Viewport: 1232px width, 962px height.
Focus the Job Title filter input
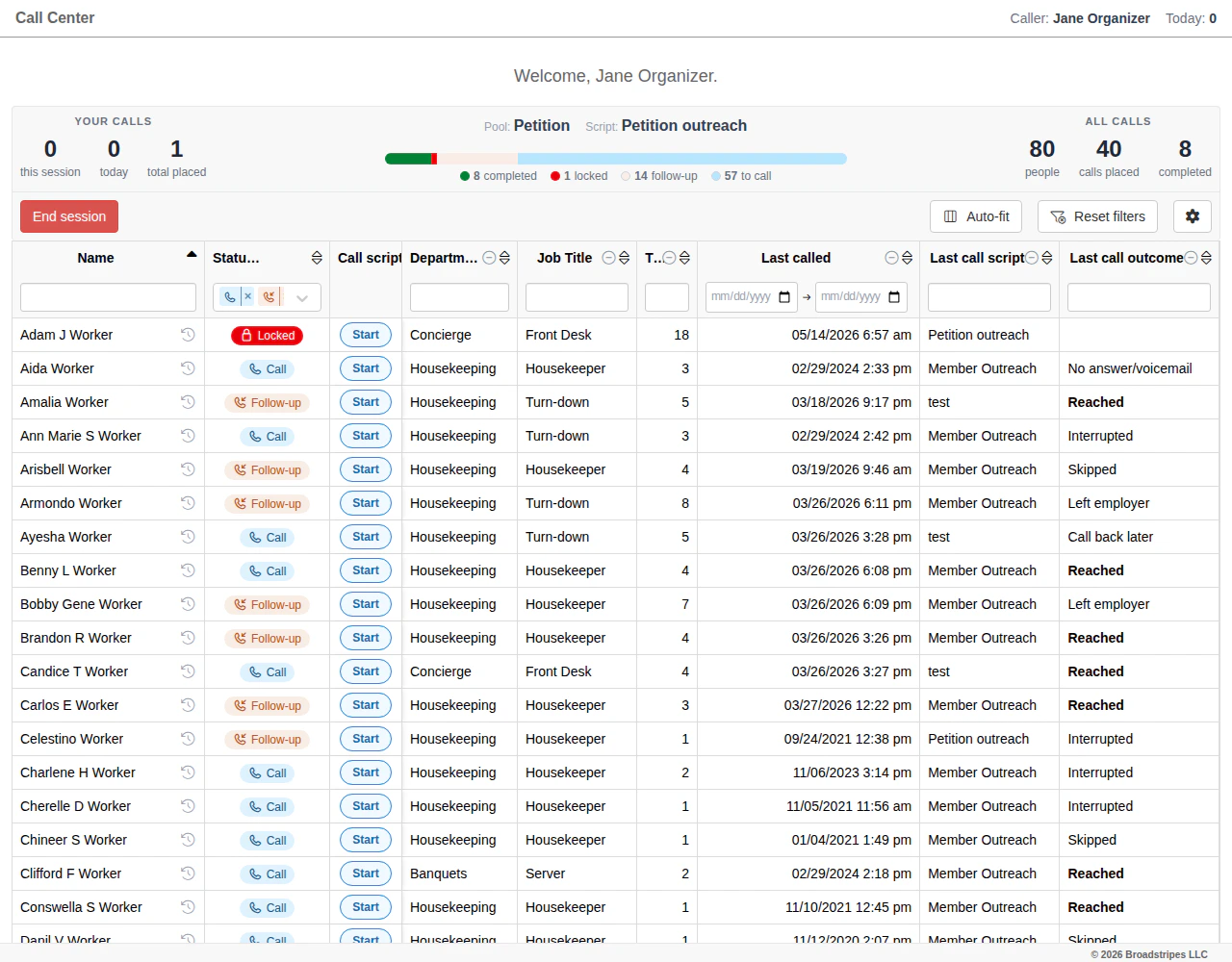click(x=577, y=297)
